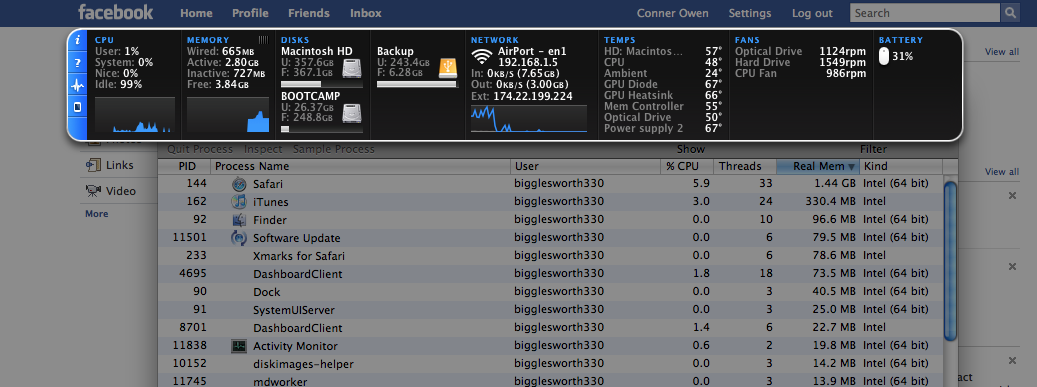
Task: Select the diskimages-helper process row
Action: [x=550, y=364]
